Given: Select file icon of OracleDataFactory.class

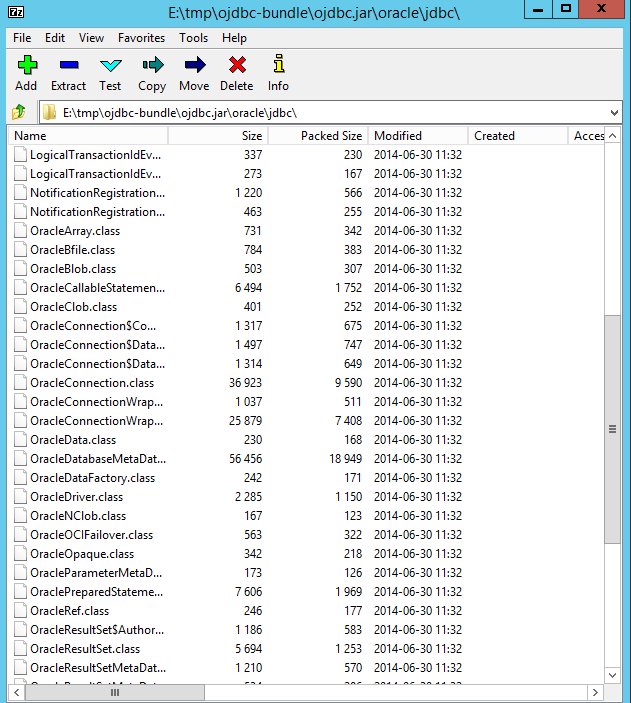Looking at the screenshot, I should [x=20, y=477].
